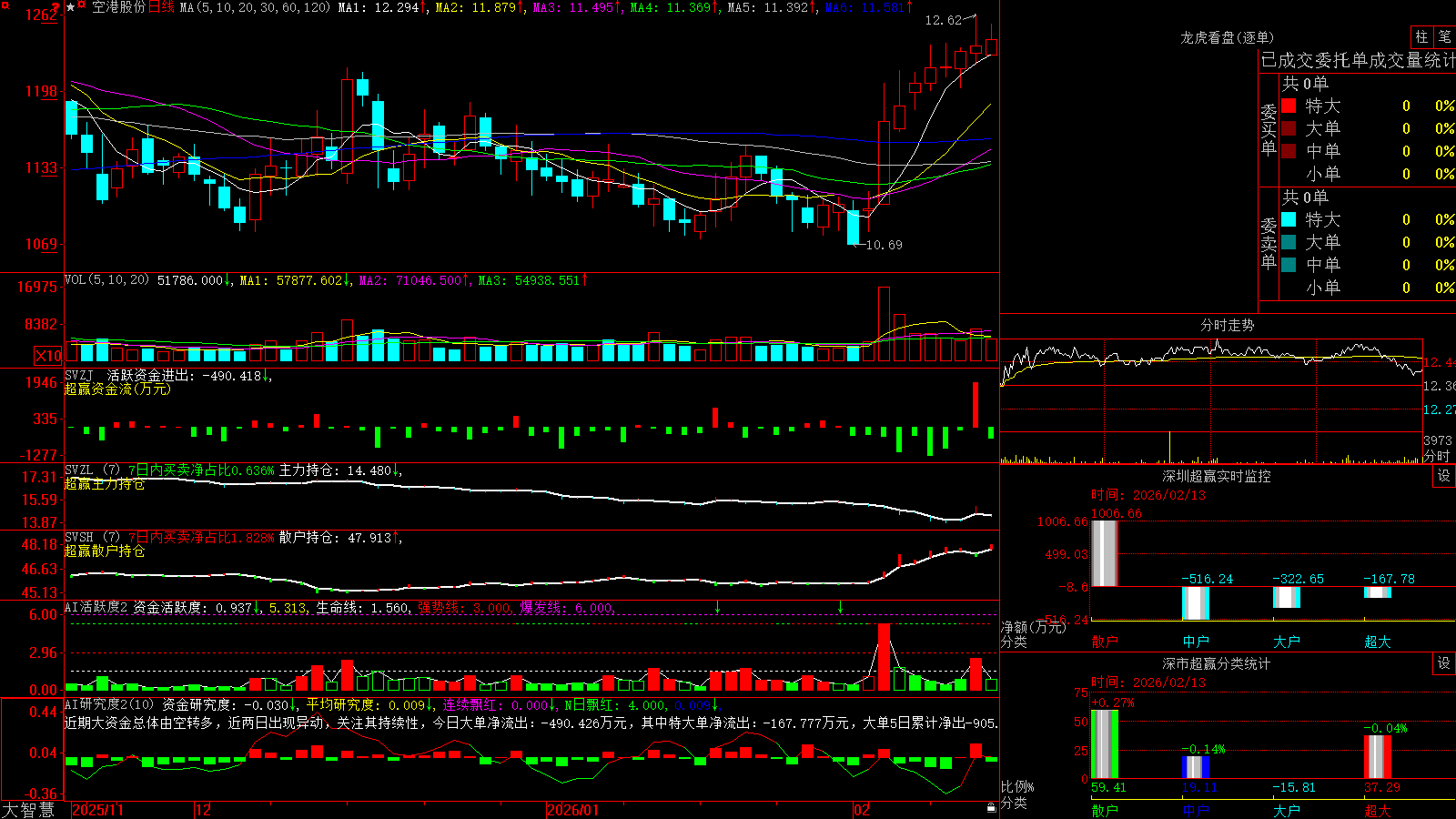Click the tallest red SVZJ capital inflow bar
Image resolution: width=1456 pixels, height=819 pixels.
point(976,404)
